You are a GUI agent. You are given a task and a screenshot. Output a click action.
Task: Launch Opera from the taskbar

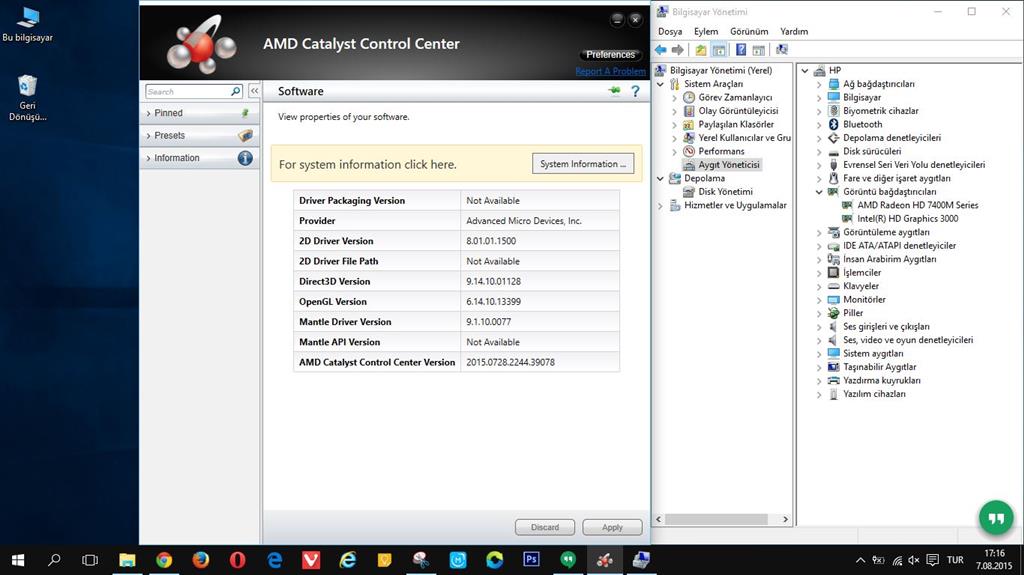237,560
